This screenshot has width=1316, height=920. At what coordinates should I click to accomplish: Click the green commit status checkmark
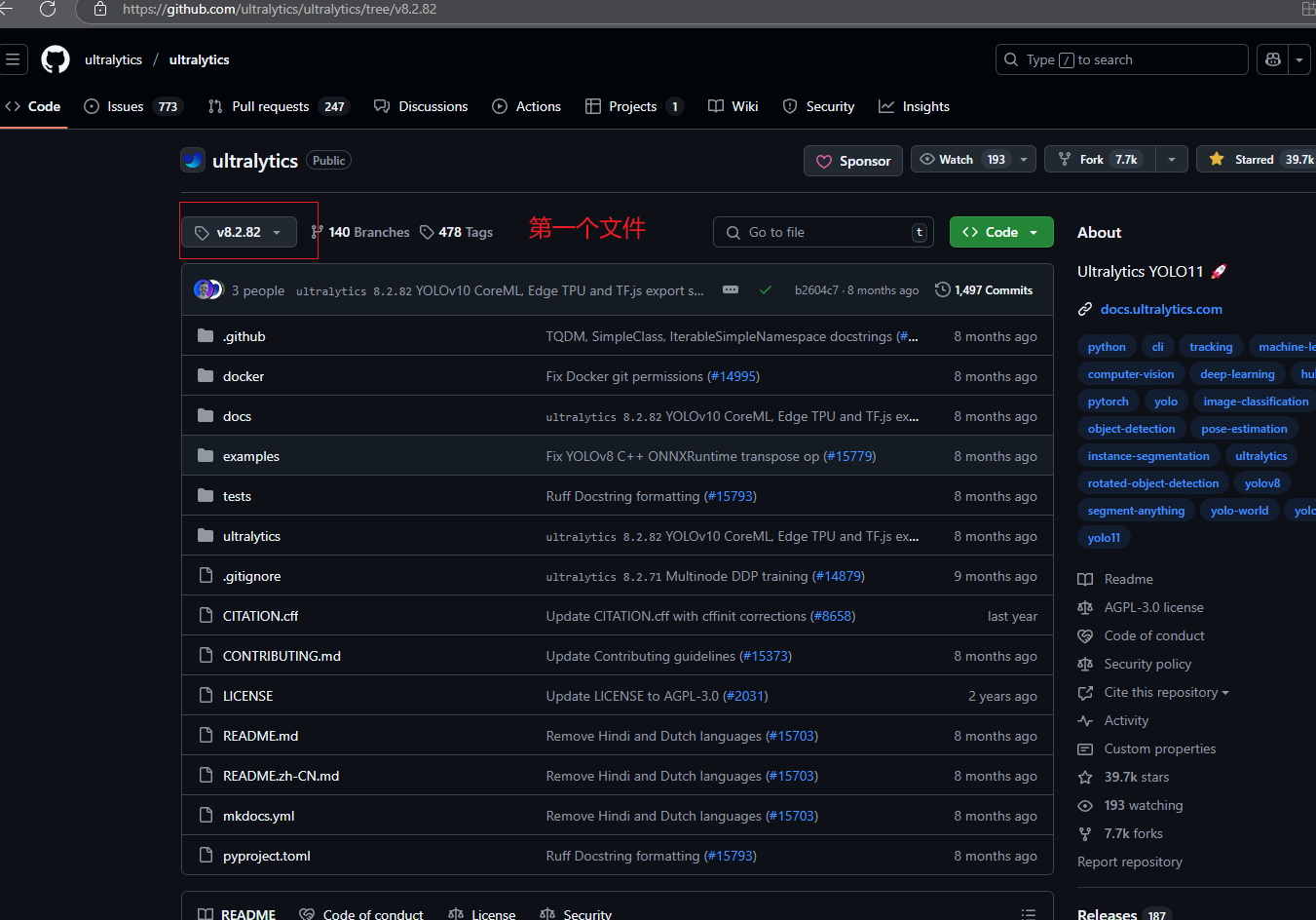click(x=766, y=289)
